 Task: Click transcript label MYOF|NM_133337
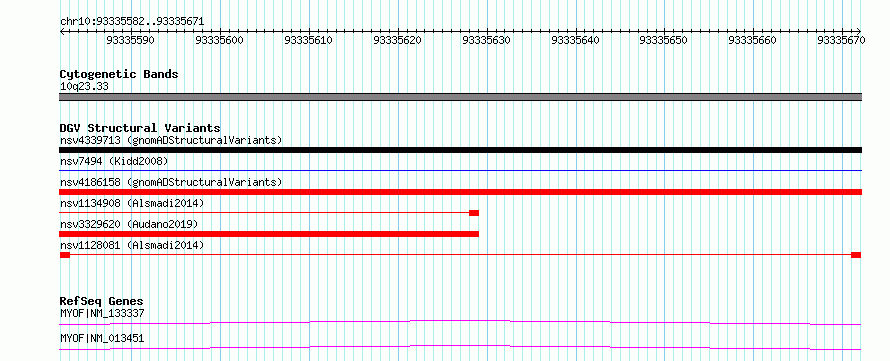(102, 313)
